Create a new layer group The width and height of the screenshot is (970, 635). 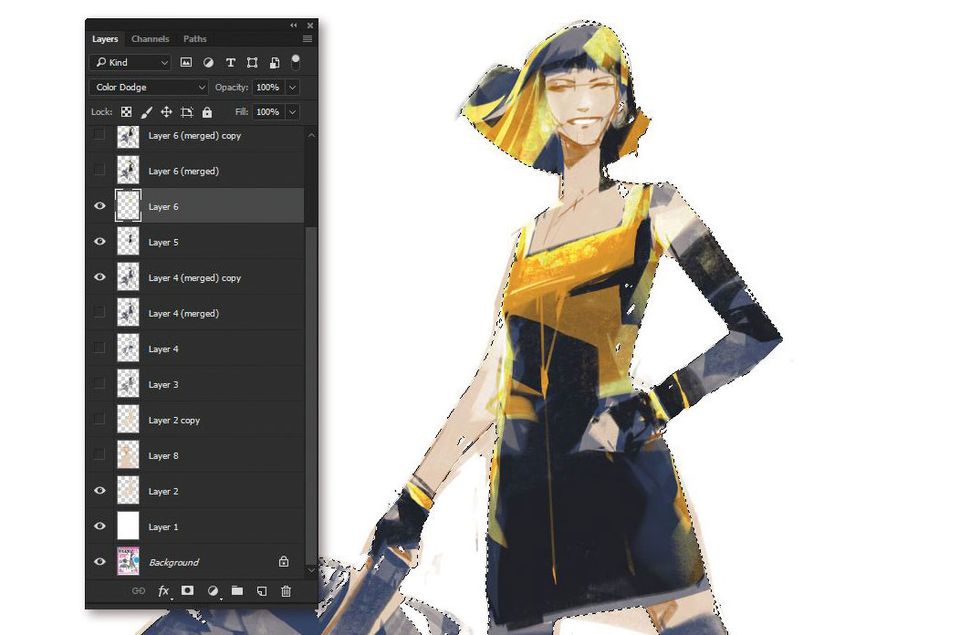[x=237, y=591]
